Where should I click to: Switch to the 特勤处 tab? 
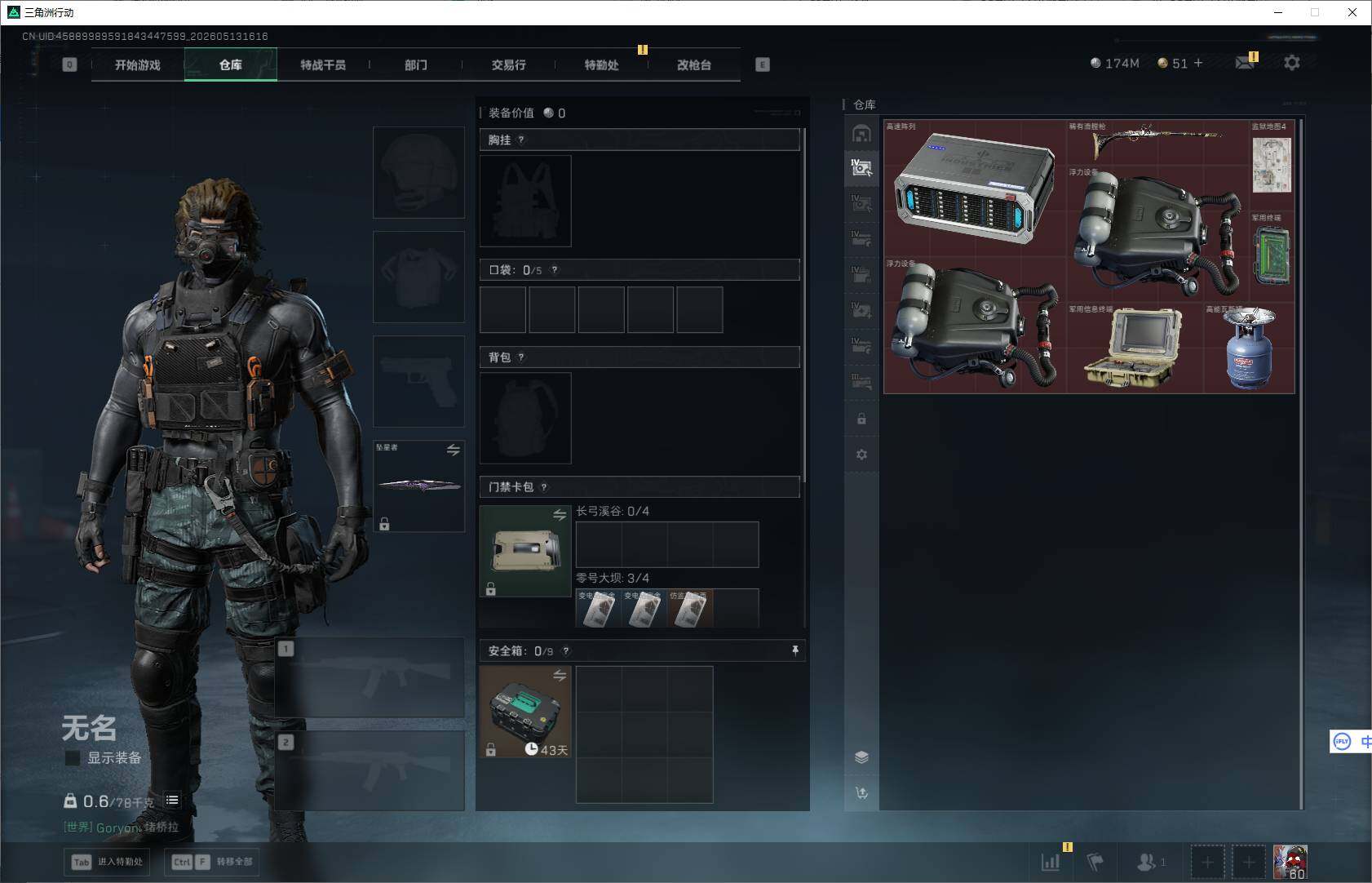click(601, 64)
